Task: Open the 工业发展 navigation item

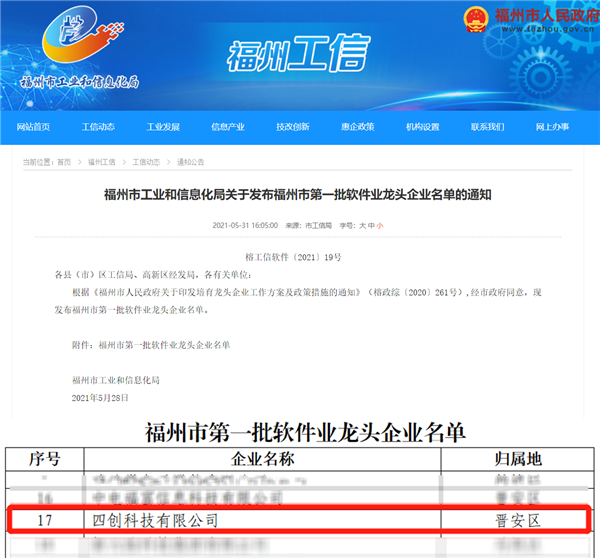Action: [163, 127]
